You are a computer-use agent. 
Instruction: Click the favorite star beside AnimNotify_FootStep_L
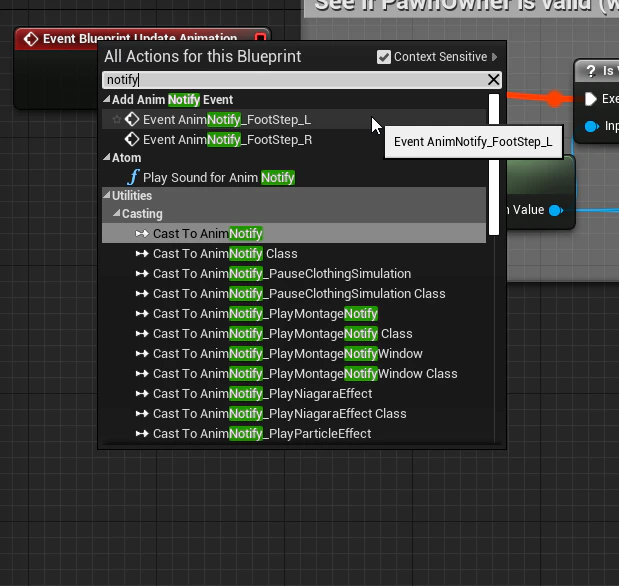pos(116,119)
